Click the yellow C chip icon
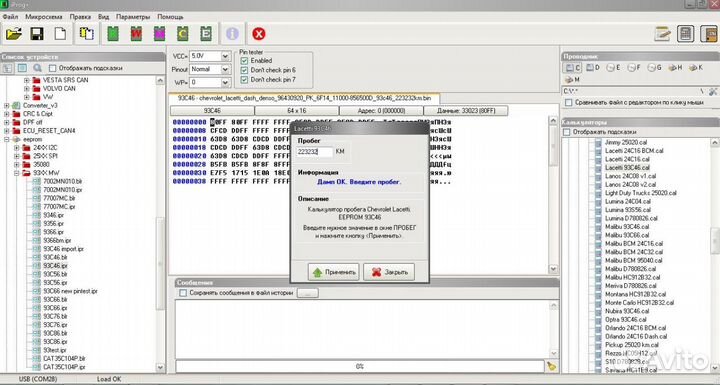720x385 pixels. point(183,34)
